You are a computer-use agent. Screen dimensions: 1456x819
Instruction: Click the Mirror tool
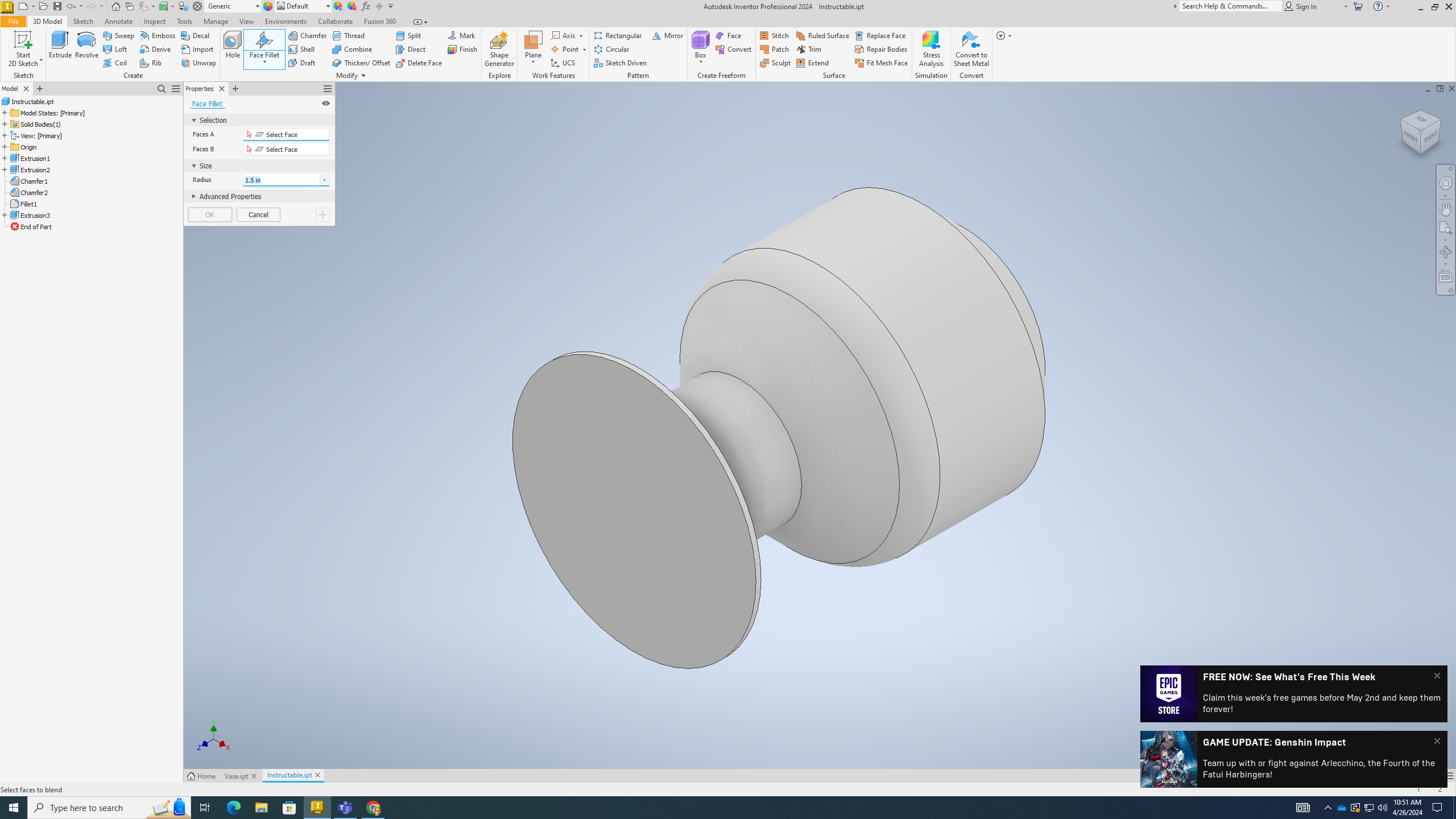(x=668, y=35)
